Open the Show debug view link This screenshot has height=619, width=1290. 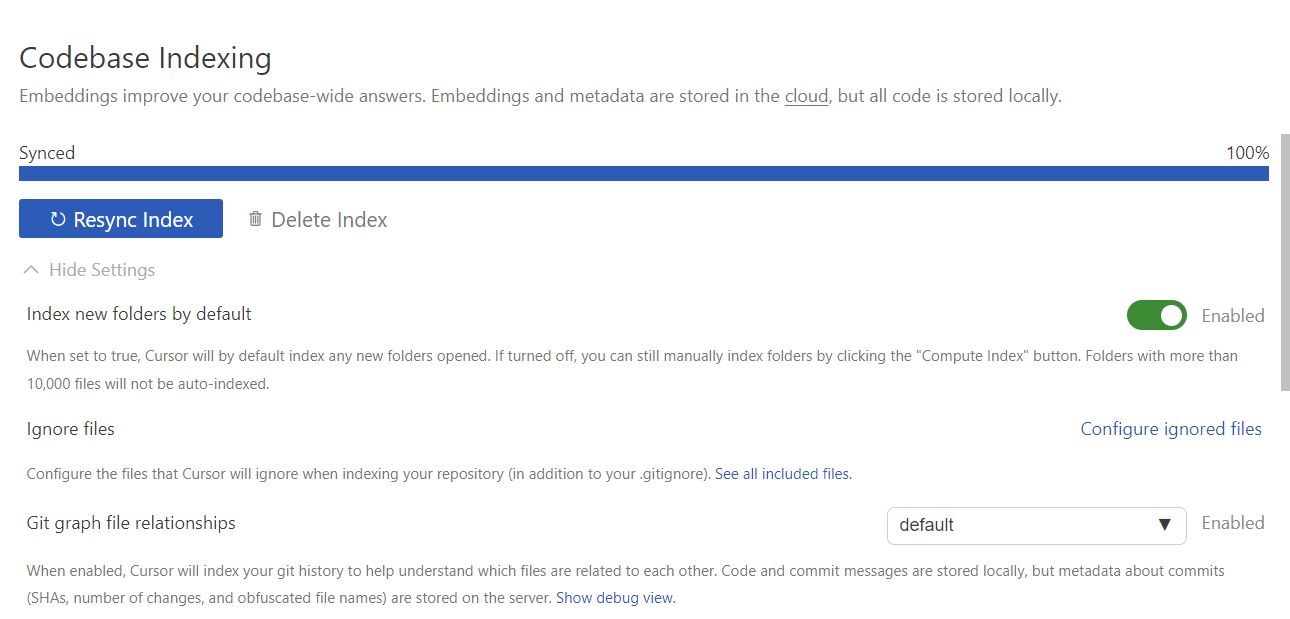point(615,598)
